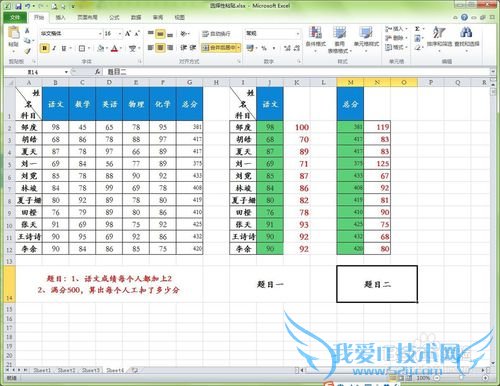Switch to the Data (数据) tab
The width and height of the screenshot is (500, 386).
[x=136, y=17]
